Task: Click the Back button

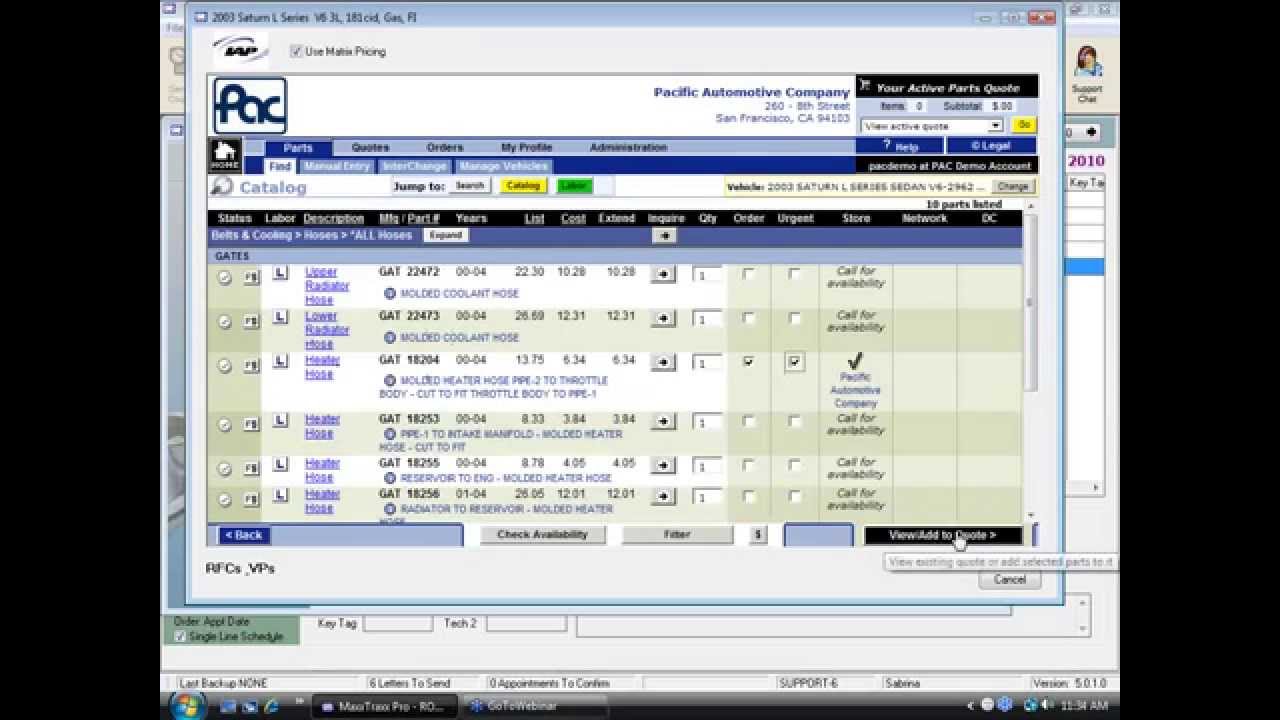Action: 244,535
